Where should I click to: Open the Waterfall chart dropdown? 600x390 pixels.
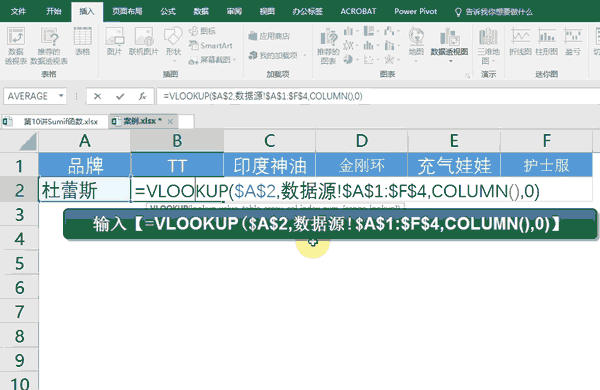coord(391,31)
